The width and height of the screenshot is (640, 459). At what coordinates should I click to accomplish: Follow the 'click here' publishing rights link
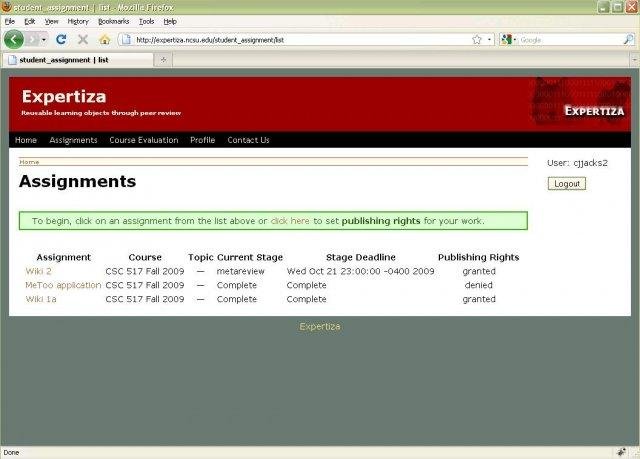coord(290,221)
